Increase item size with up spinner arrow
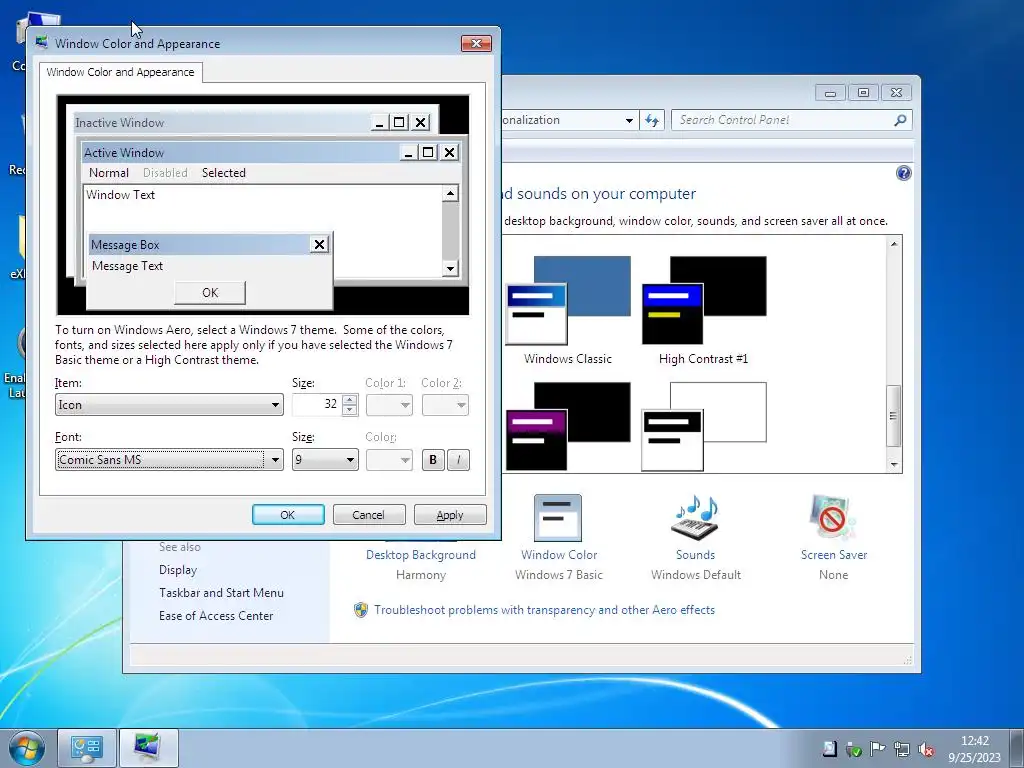The image size is (1024, 768). (x=349, y=400)
